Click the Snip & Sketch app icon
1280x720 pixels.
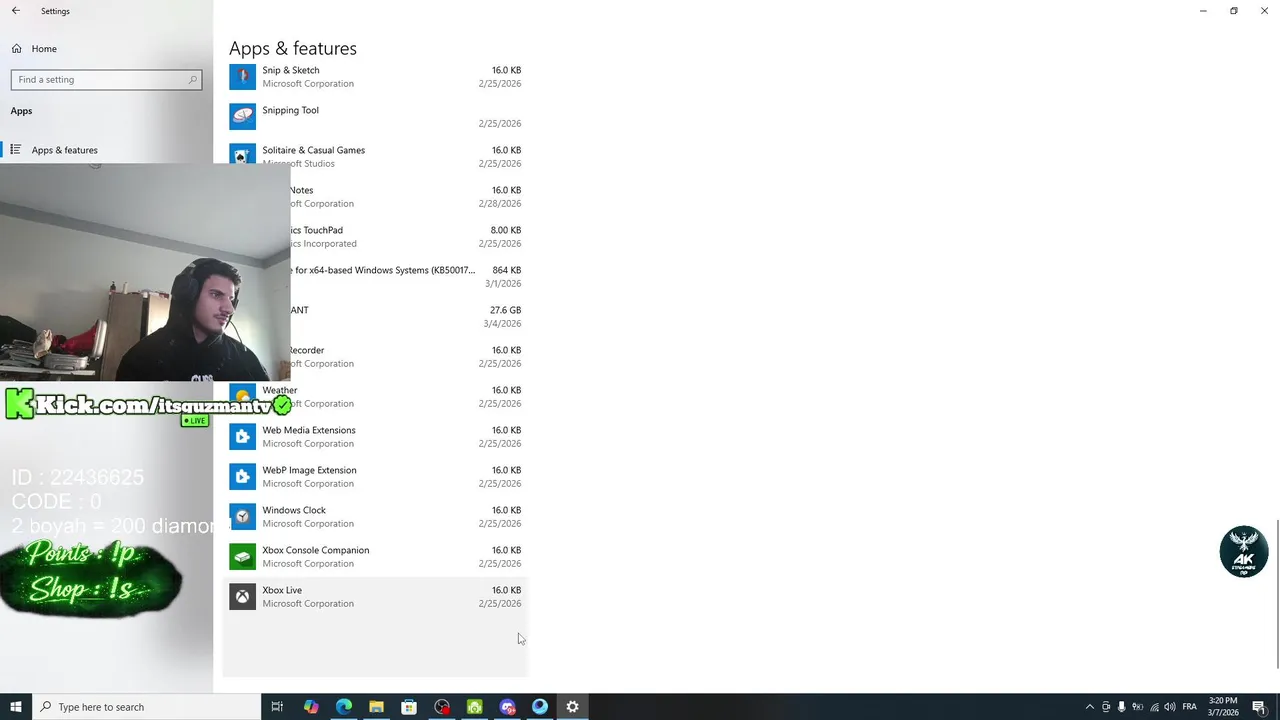[x=242, y=77]
